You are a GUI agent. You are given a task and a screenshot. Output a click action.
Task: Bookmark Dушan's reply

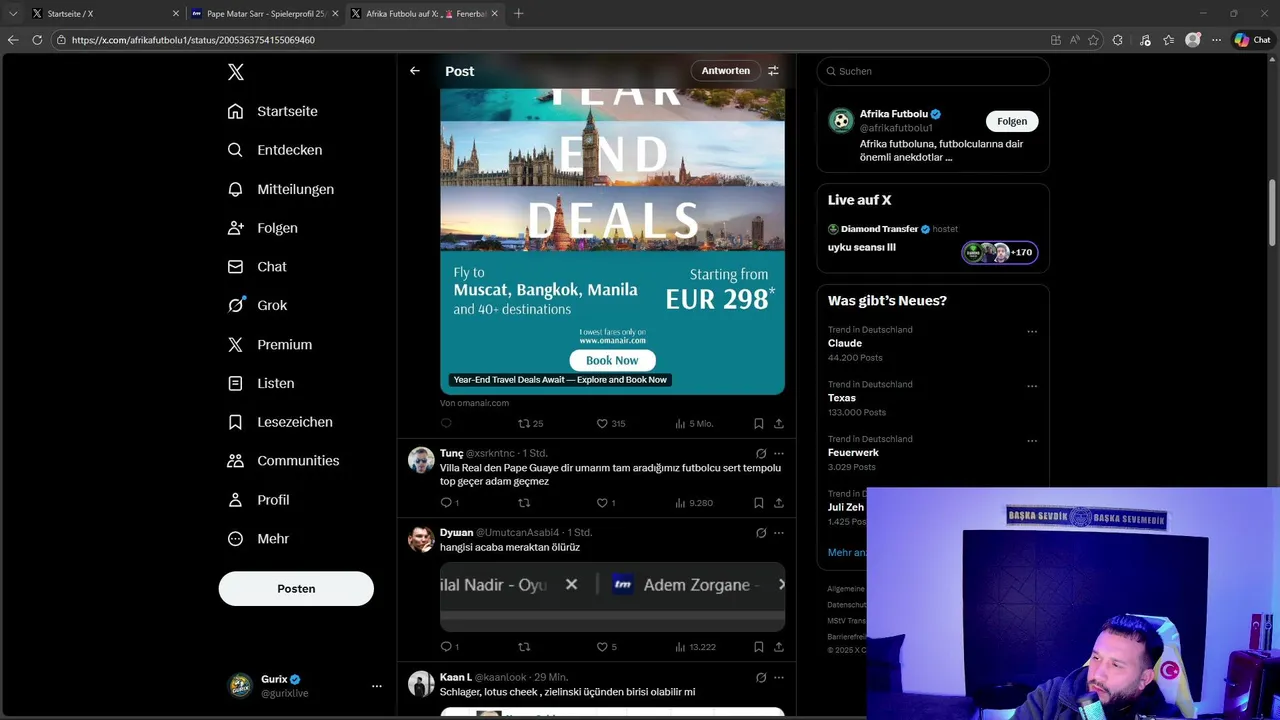tap(759, 647)
